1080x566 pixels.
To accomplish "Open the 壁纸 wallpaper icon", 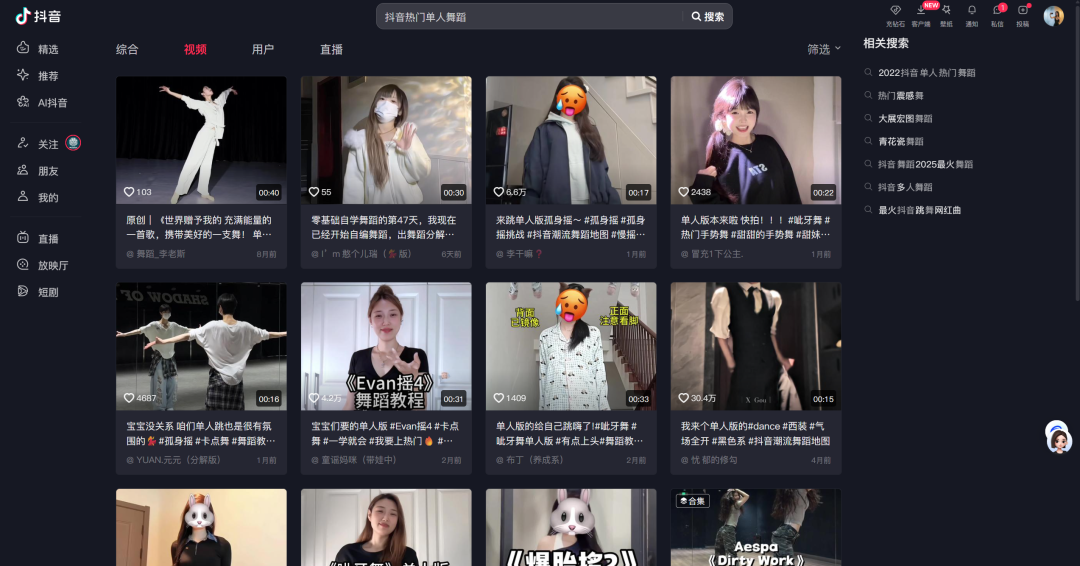I will 946,11.
